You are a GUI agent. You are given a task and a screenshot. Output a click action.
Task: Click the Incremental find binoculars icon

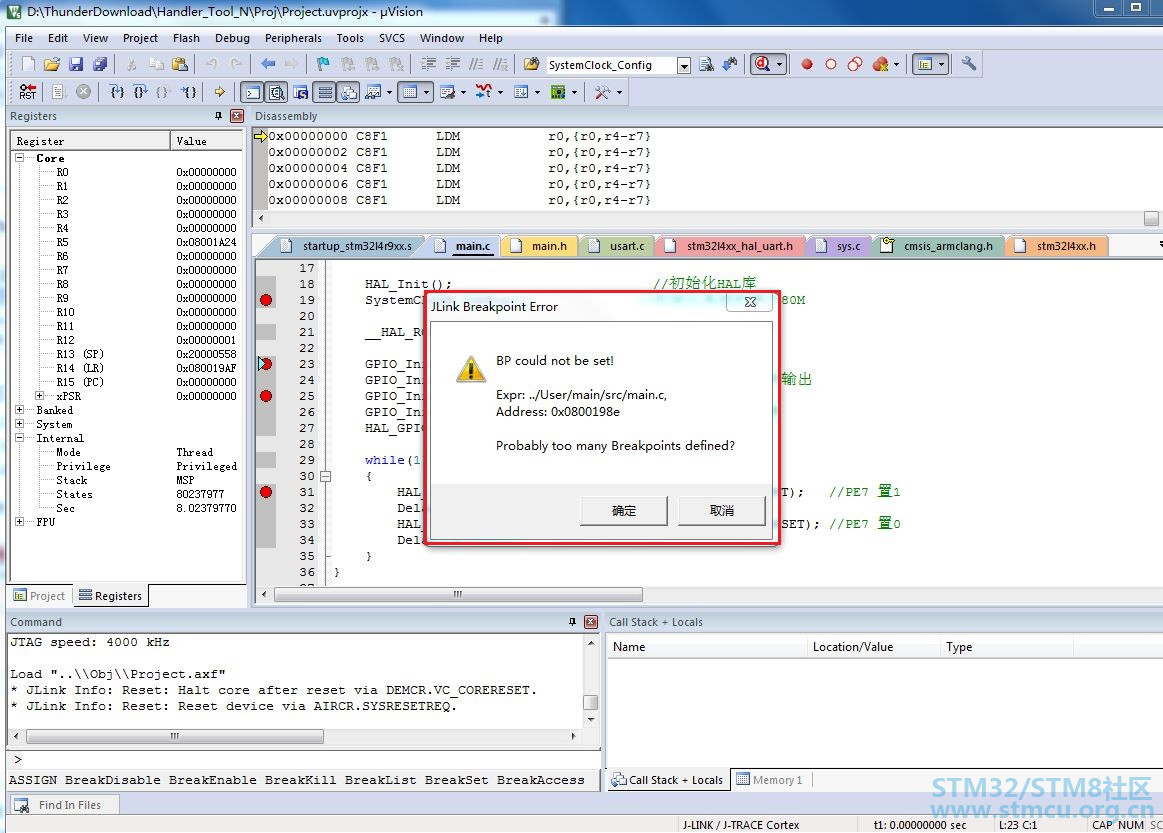(731, 65)
